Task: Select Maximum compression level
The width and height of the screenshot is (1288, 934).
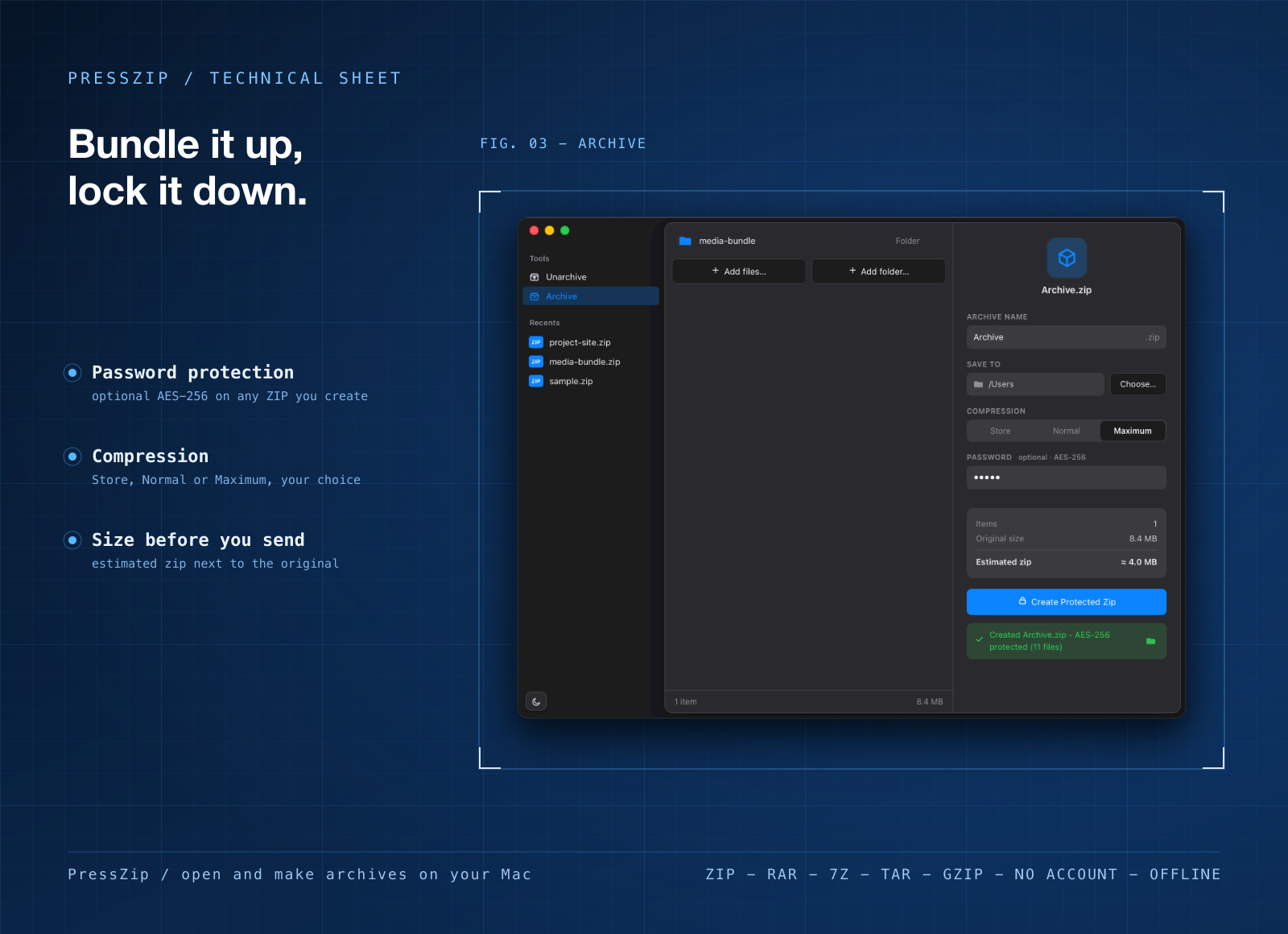Action: tap(1133, 431)
